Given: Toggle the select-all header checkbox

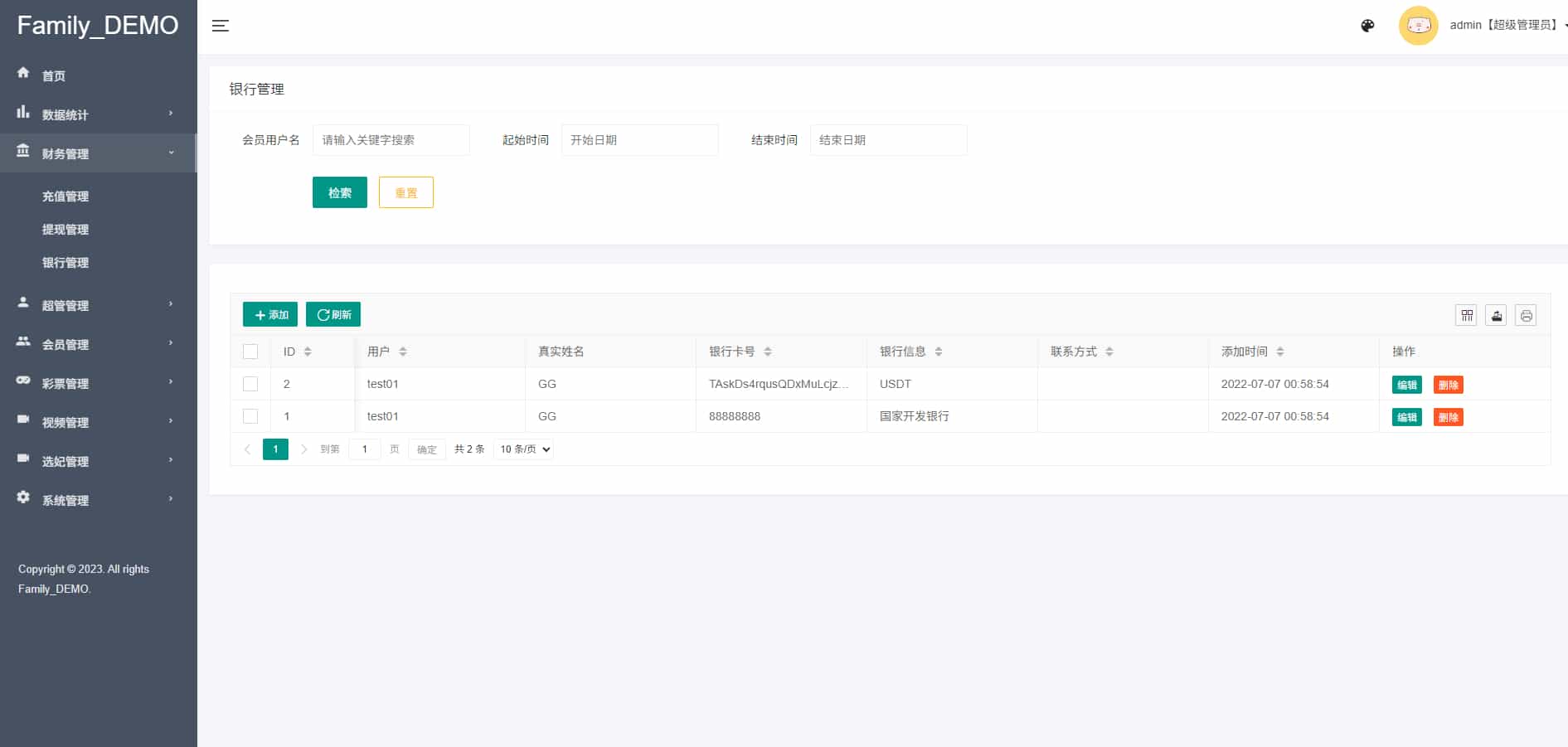Looking at the screenshot, I should pyautogui.click(x=250, y=352).
